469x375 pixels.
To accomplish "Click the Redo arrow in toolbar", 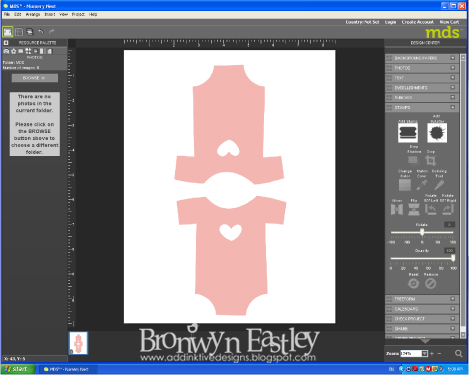I will coord(51,32).
